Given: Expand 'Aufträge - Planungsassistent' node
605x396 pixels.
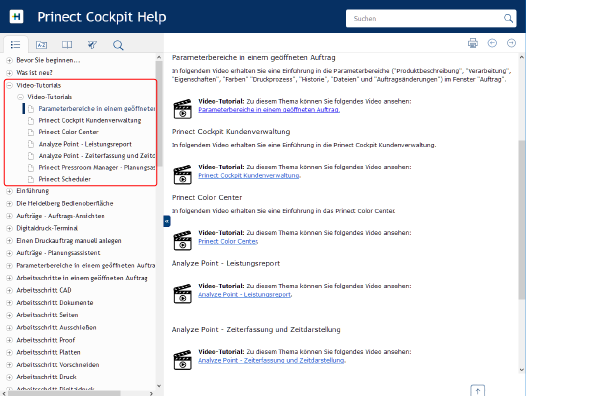Looking at the screenshot, I should click(10, 253).
